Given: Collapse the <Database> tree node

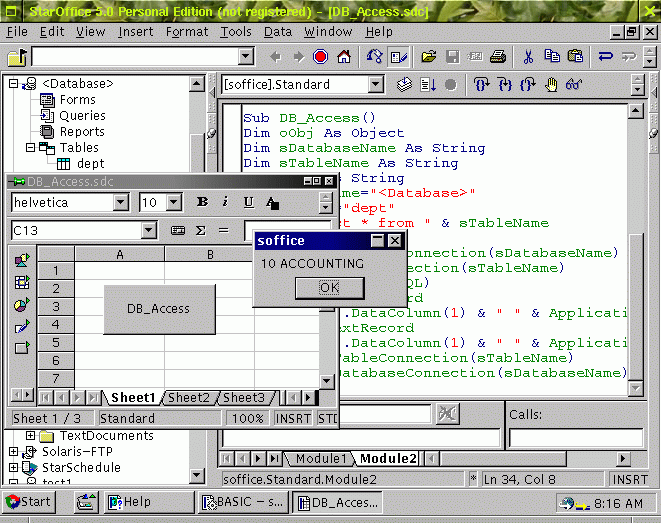Looking at the screenshot, I should [x=13, y=83].
